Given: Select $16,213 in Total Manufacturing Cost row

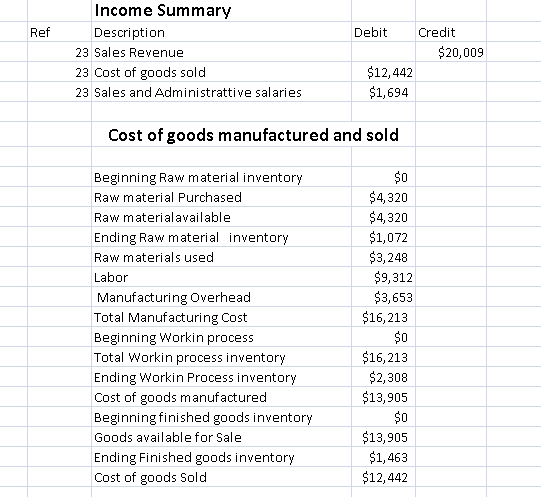Looking at the screenshot, I should coord(383,317).
